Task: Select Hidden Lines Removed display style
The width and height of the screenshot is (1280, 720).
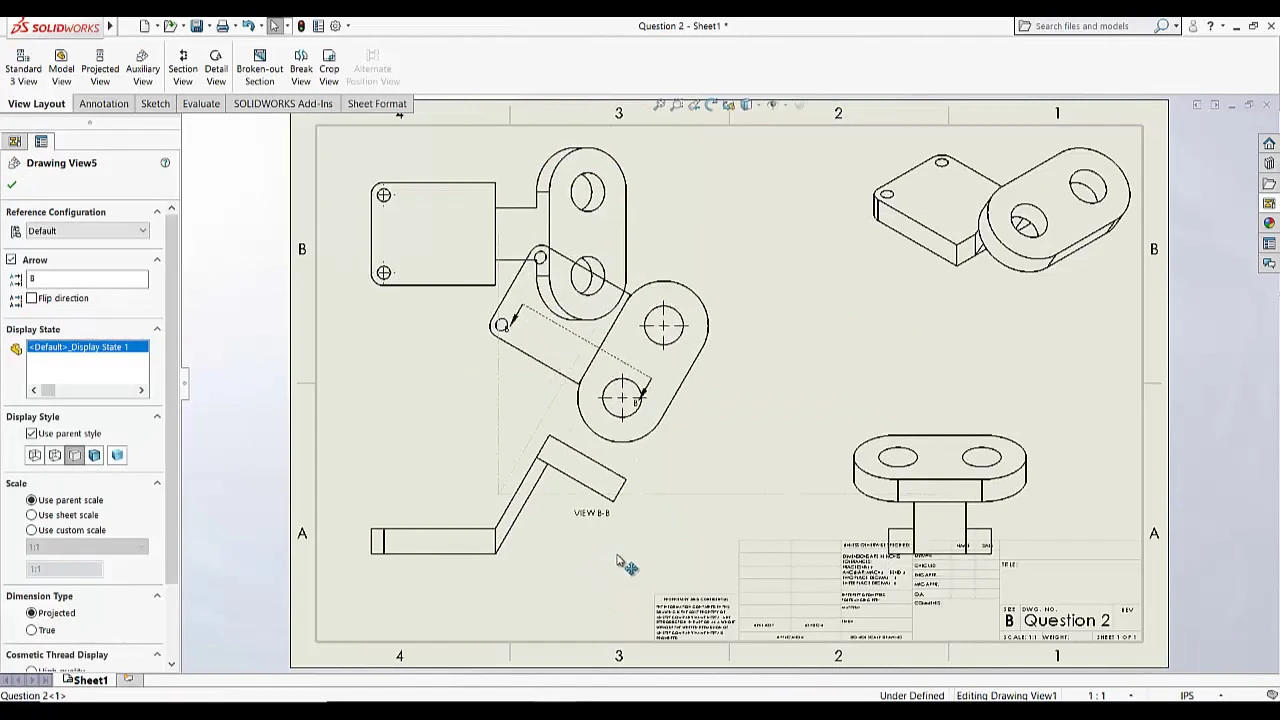Action: [75, 455]
